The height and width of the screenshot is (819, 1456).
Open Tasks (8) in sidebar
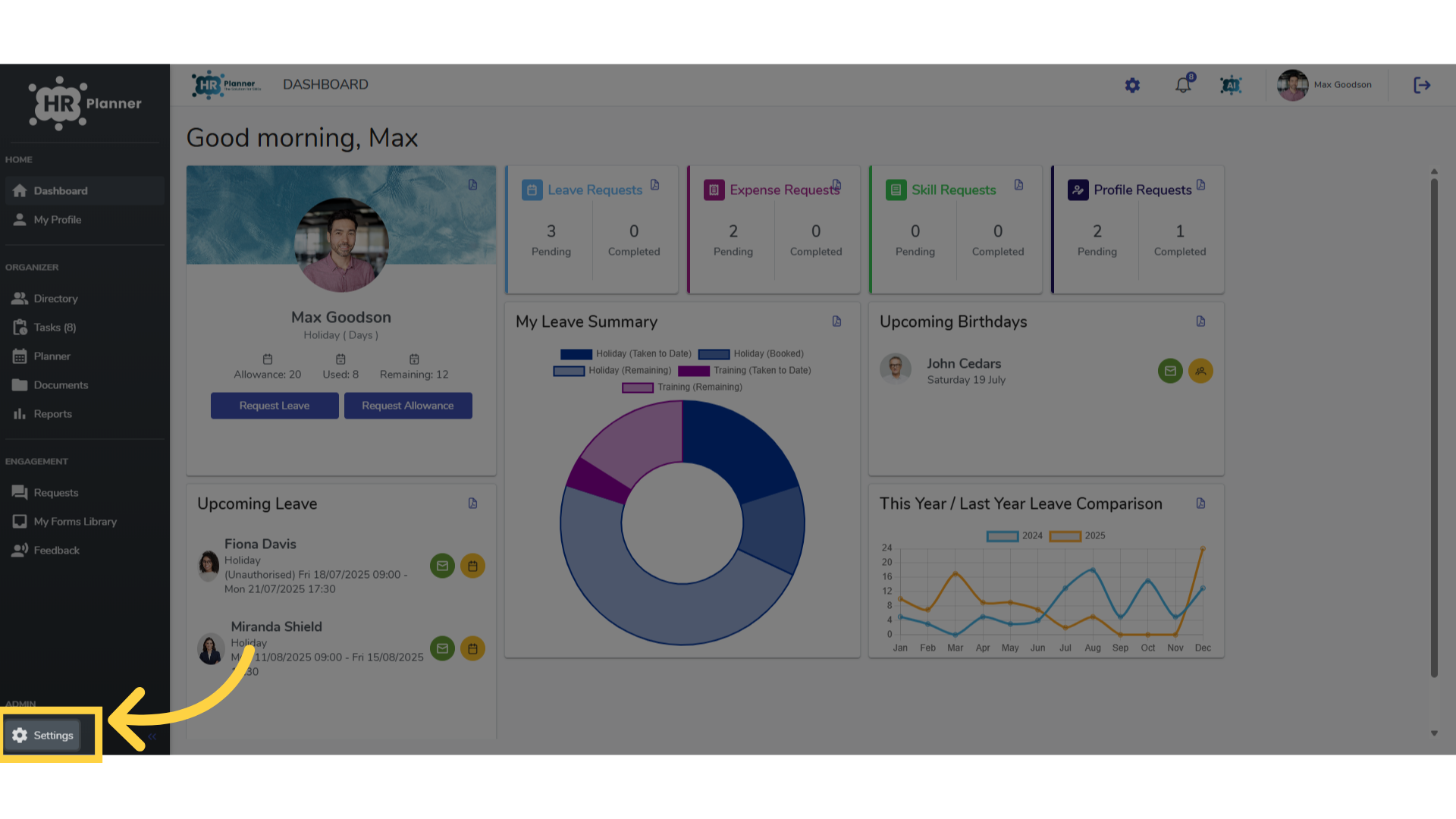point(84,327)
